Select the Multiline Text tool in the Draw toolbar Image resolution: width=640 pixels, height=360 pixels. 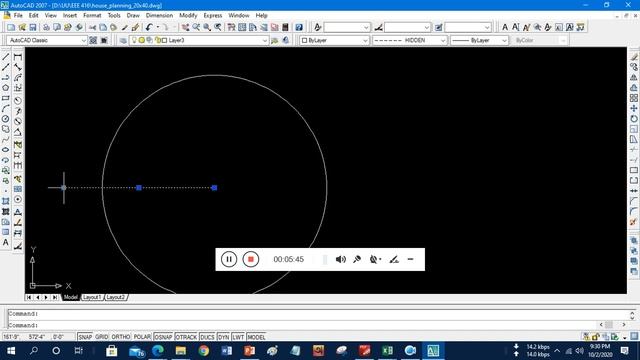pos(6,242)
